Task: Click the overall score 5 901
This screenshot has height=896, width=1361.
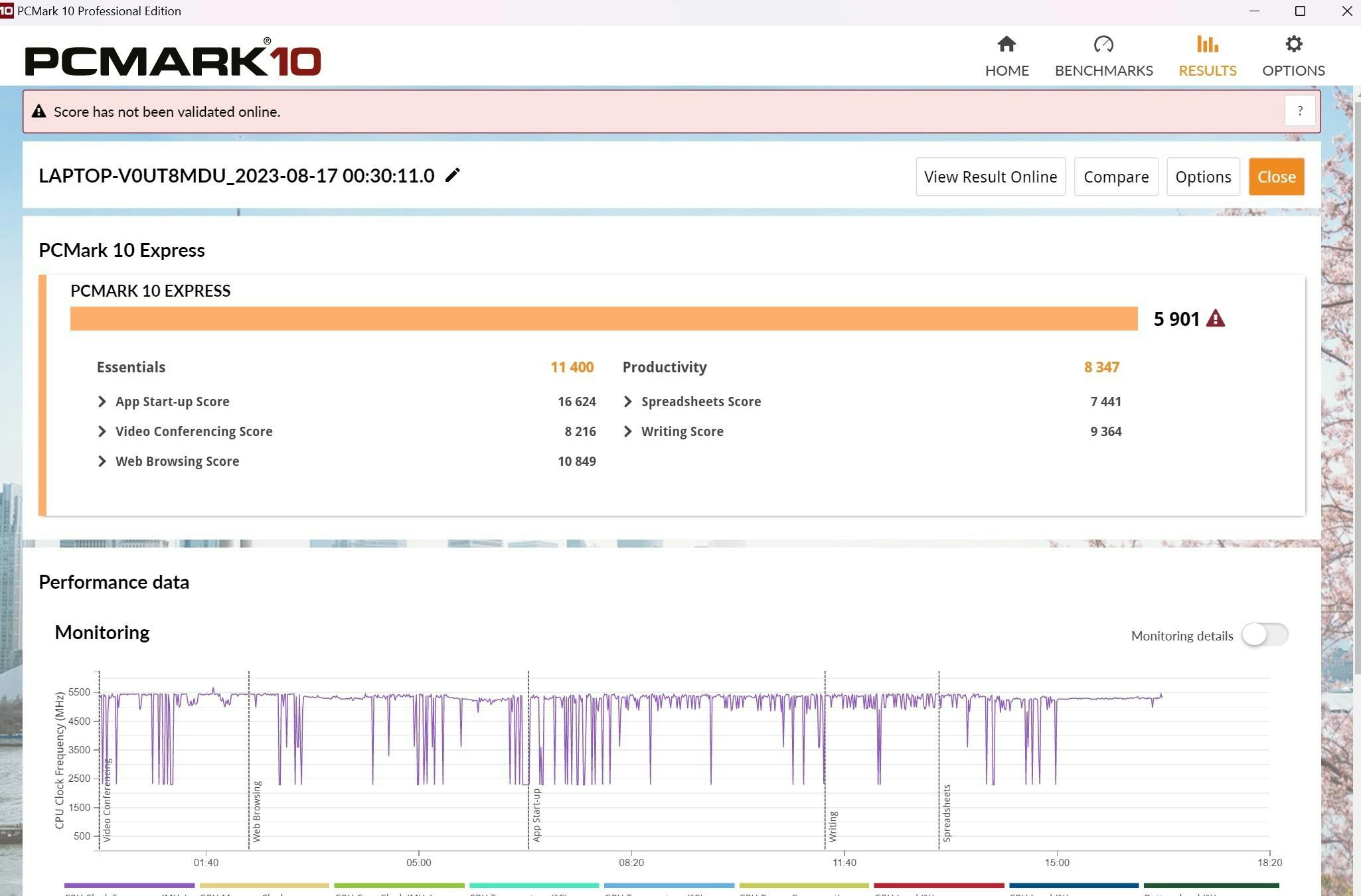Action: [1176, 319]
